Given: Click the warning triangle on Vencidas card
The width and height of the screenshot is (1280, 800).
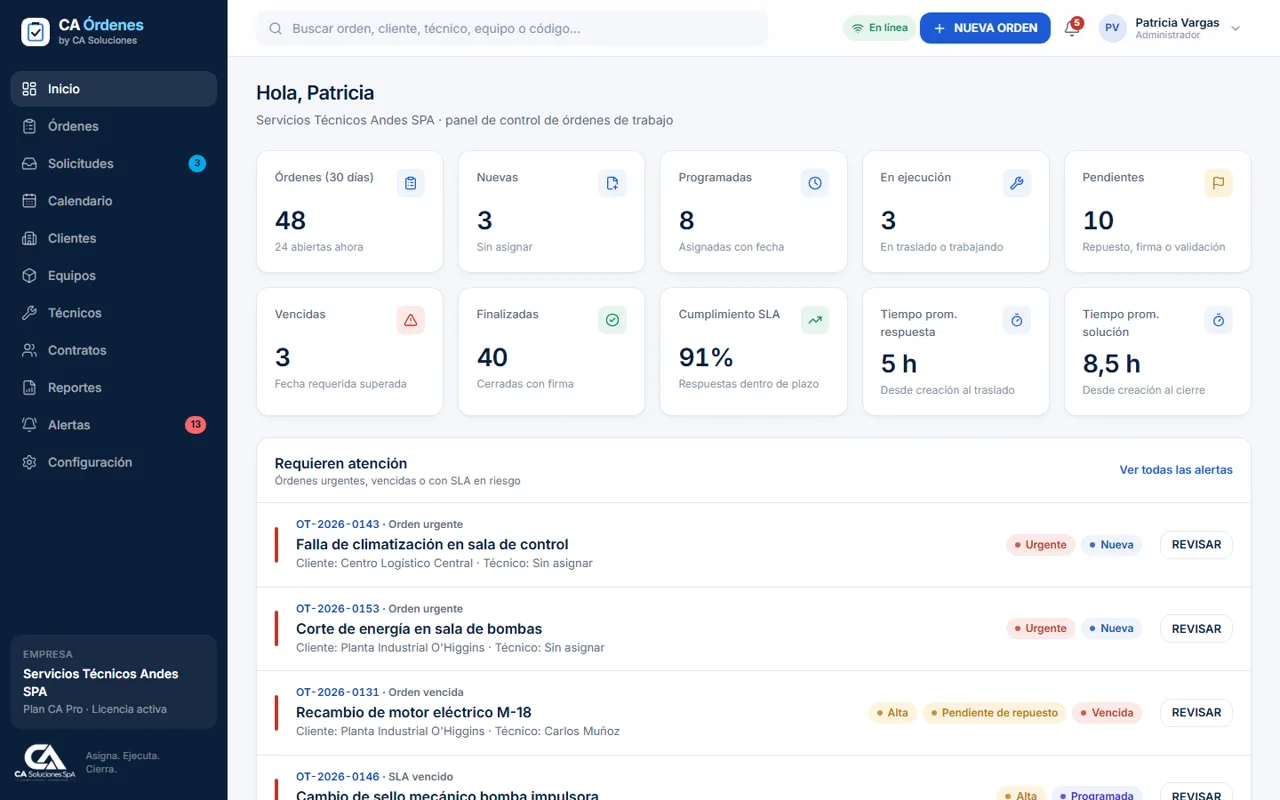Looking at the screenshot, I should tap(410, 320).
